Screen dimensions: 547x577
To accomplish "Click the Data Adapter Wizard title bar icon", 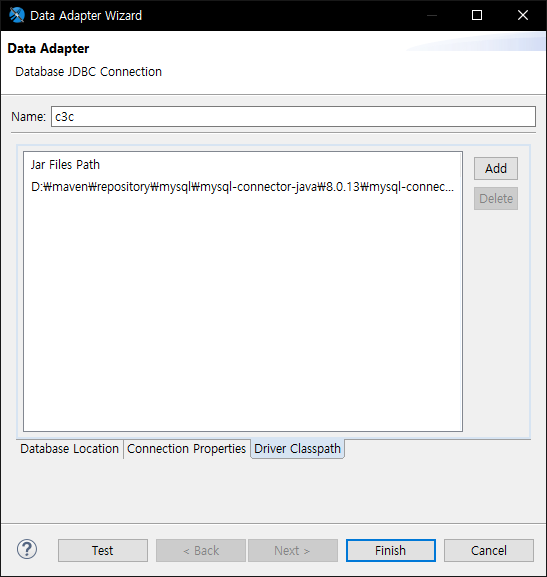I will [x=17, y=15].
